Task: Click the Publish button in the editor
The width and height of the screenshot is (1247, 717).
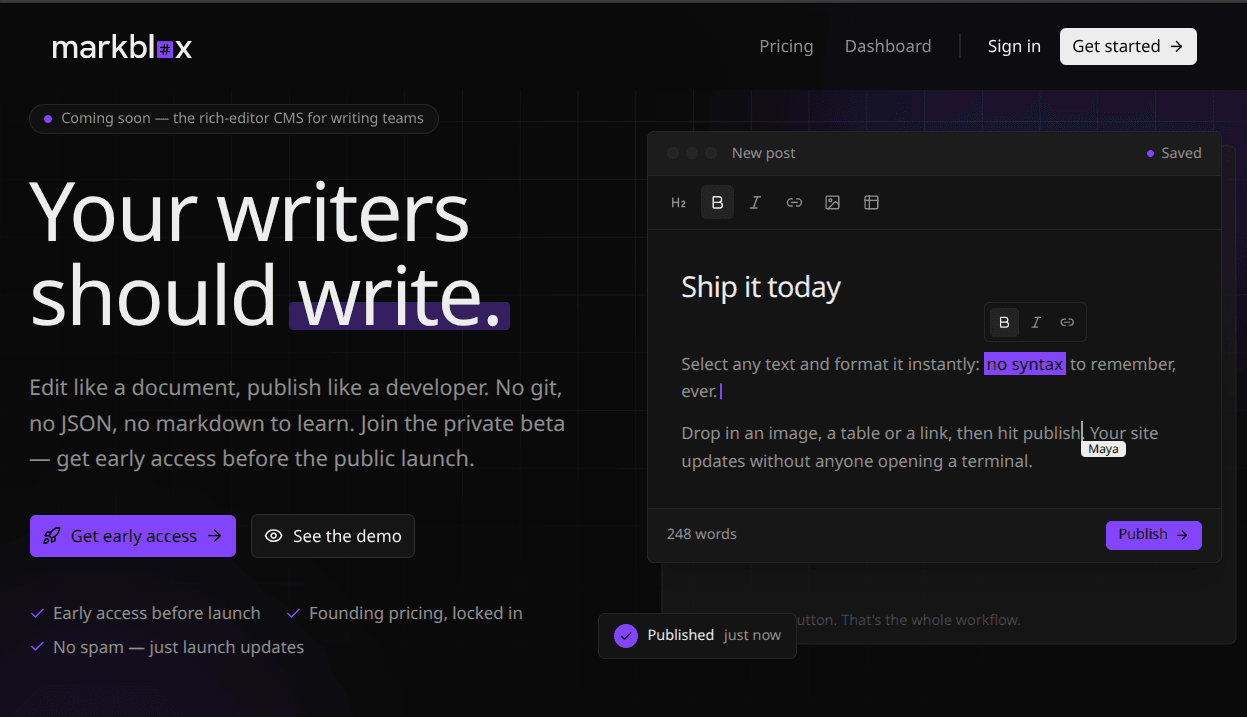Action: 1153,535
